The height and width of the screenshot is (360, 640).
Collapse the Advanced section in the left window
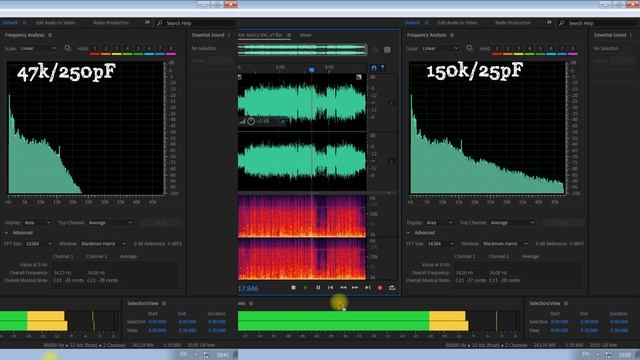pyautogui.click(x=6, y=233)
